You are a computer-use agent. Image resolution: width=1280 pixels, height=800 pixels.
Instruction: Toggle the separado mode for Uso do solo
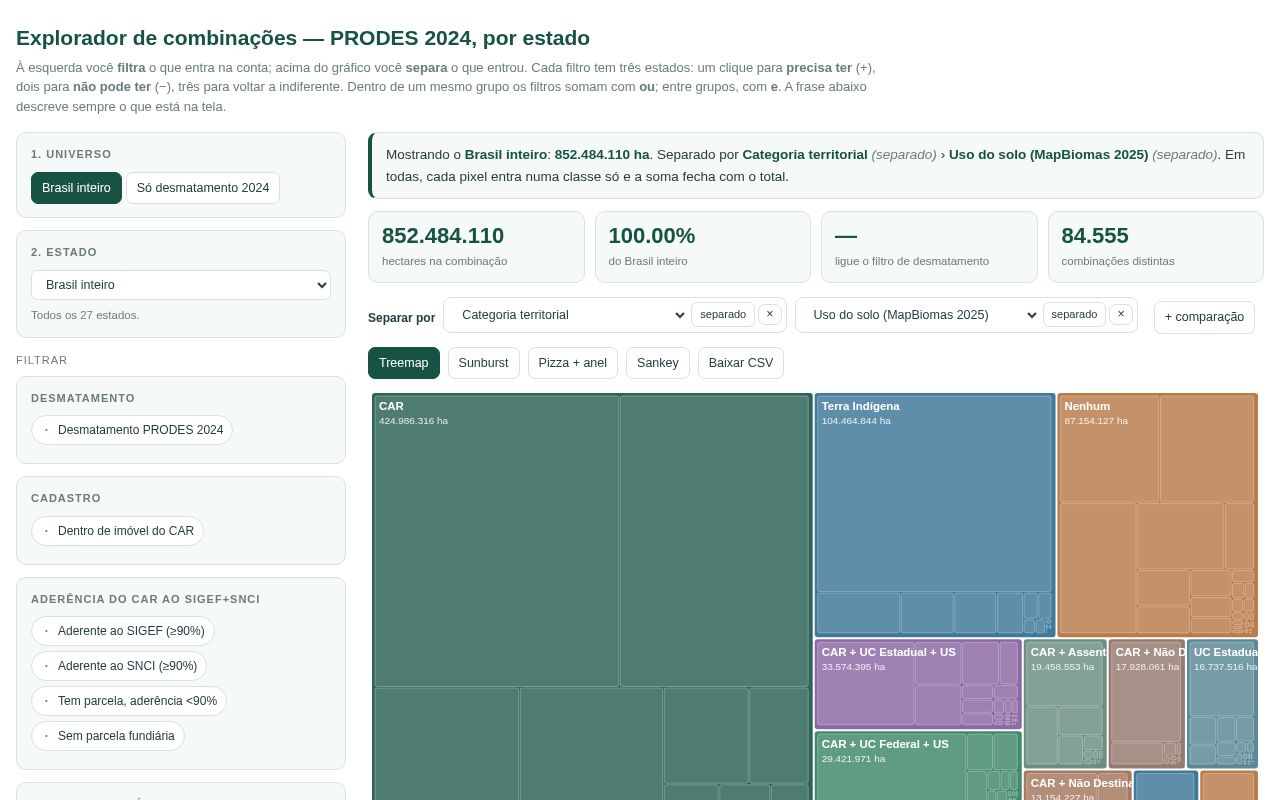pos(1074,314)
